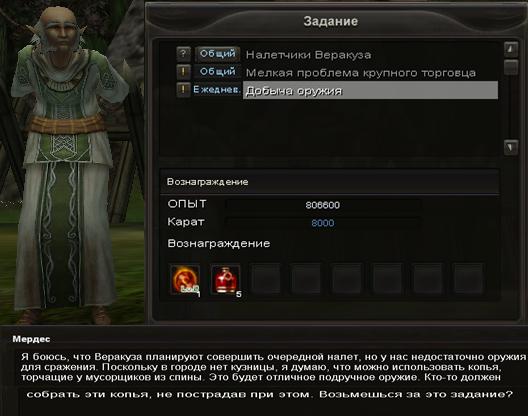Viewport: 528px width, 416px height.
Task: Select the highlighted Добыча оружия quest
Action: tap(370, 90)
